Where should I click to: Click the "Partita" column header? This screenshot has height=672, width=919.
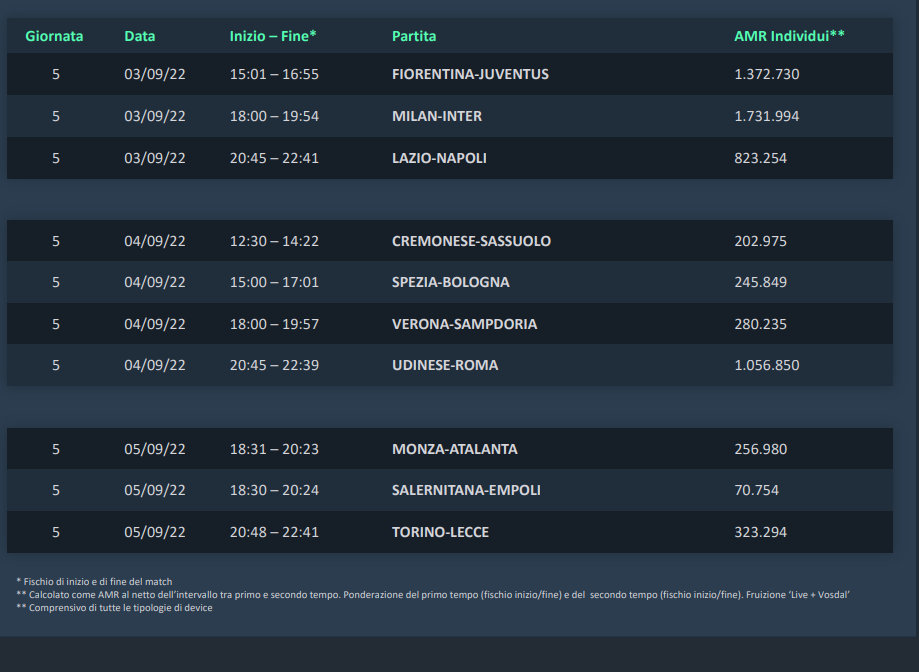click(414, 36)
